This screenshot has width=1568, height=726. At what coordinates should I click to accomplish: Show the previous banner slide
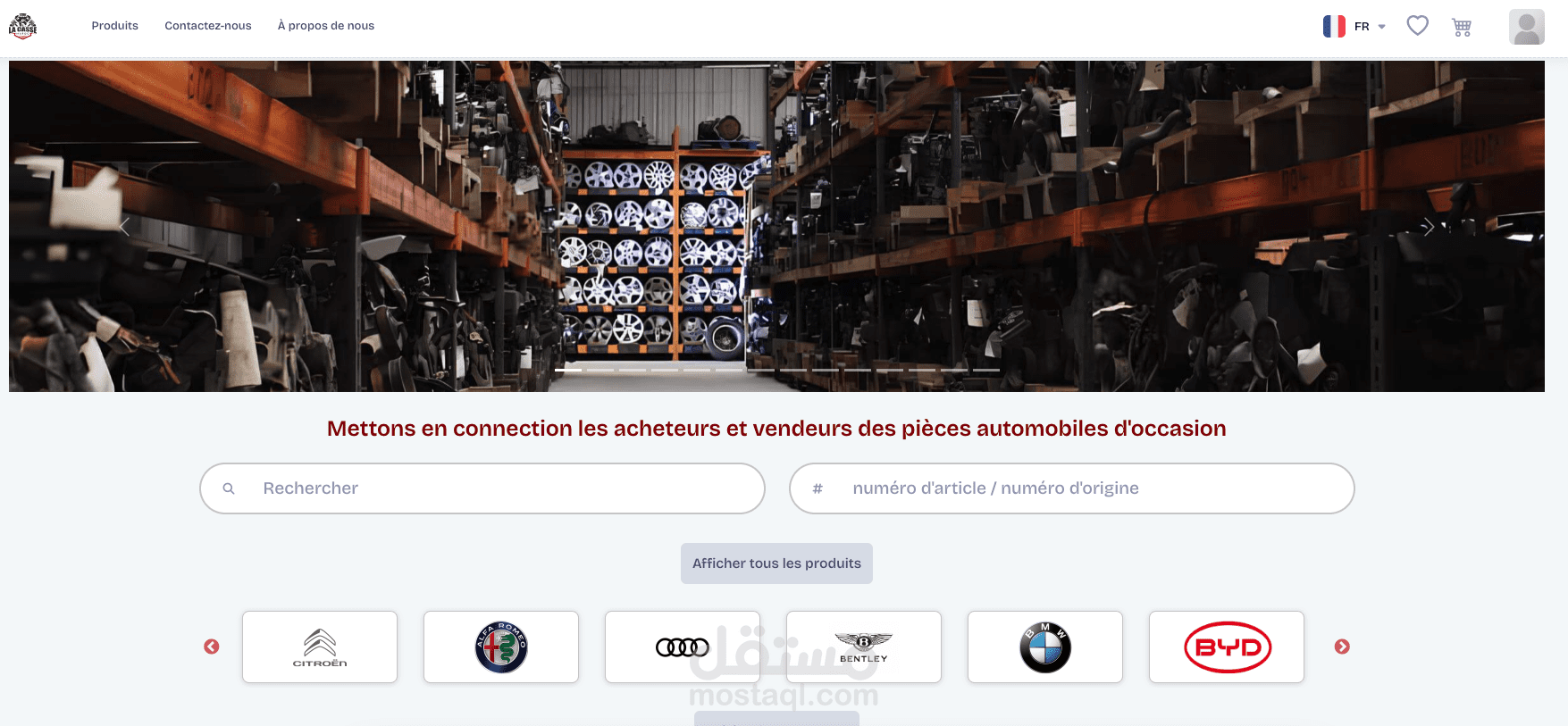(124, 227)
